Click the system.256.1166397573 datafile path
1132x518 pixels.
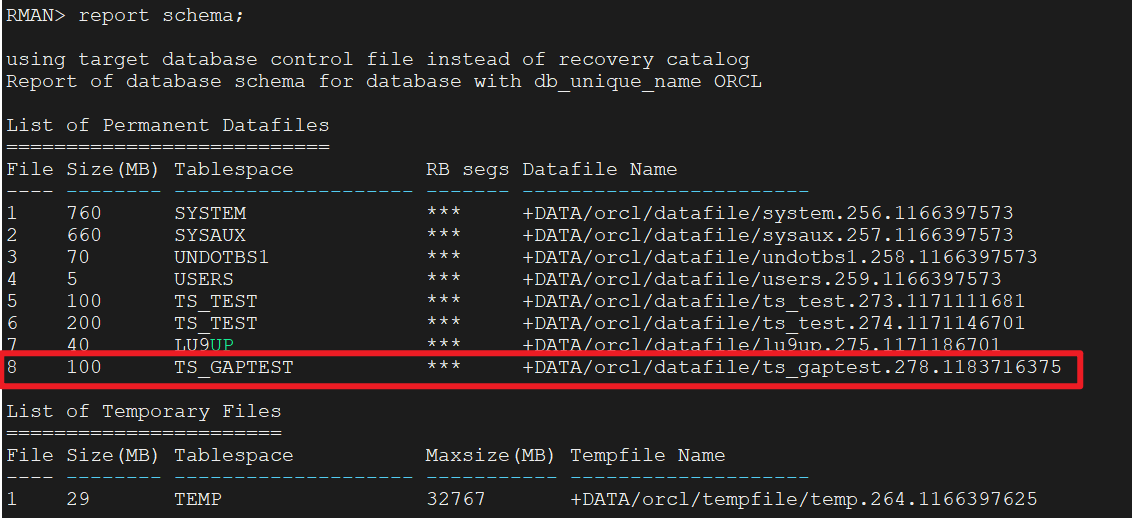[x=768, y=214]
